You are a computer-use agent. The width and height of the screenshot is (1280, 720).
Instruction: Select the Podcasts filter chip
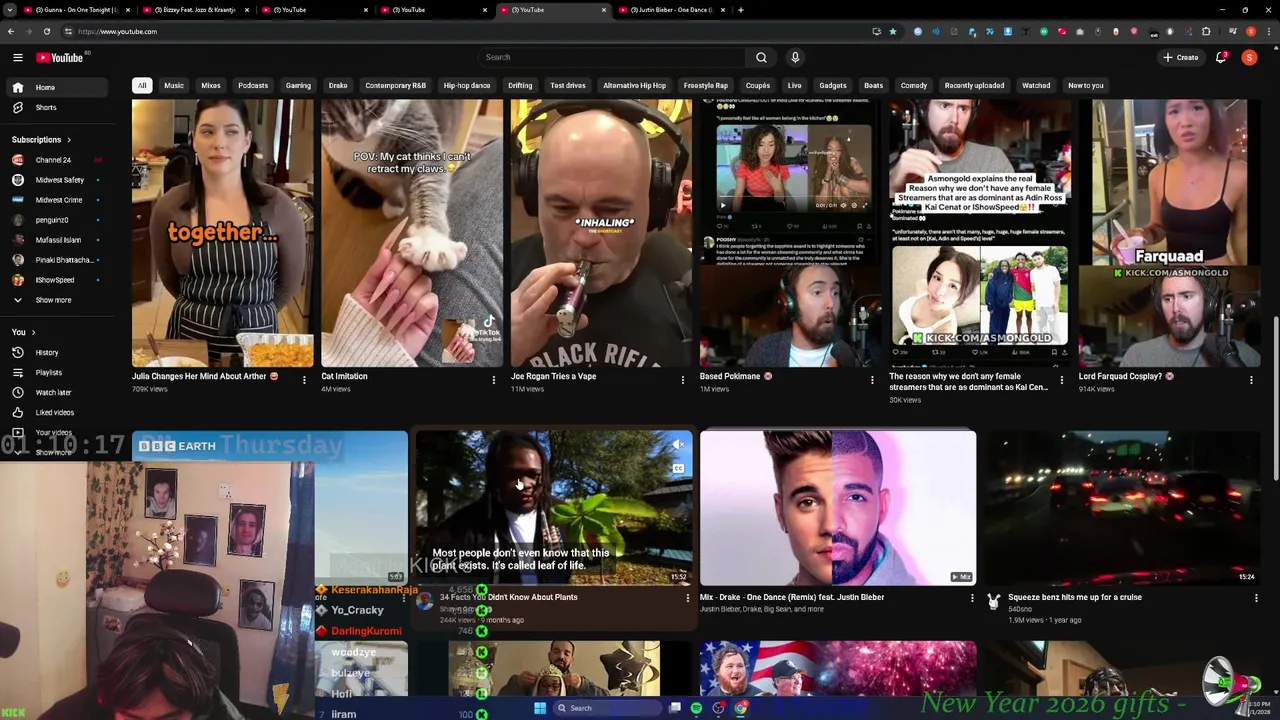[x=253, y=85]
